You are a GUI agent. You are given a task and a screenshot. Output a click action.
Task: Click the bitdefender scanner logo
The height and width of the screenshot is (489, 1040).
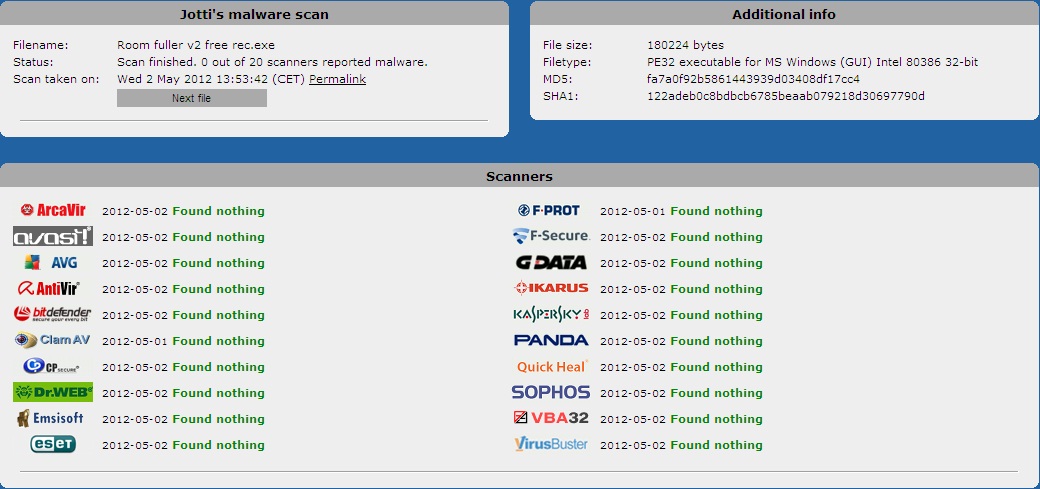tap(52, 314)
